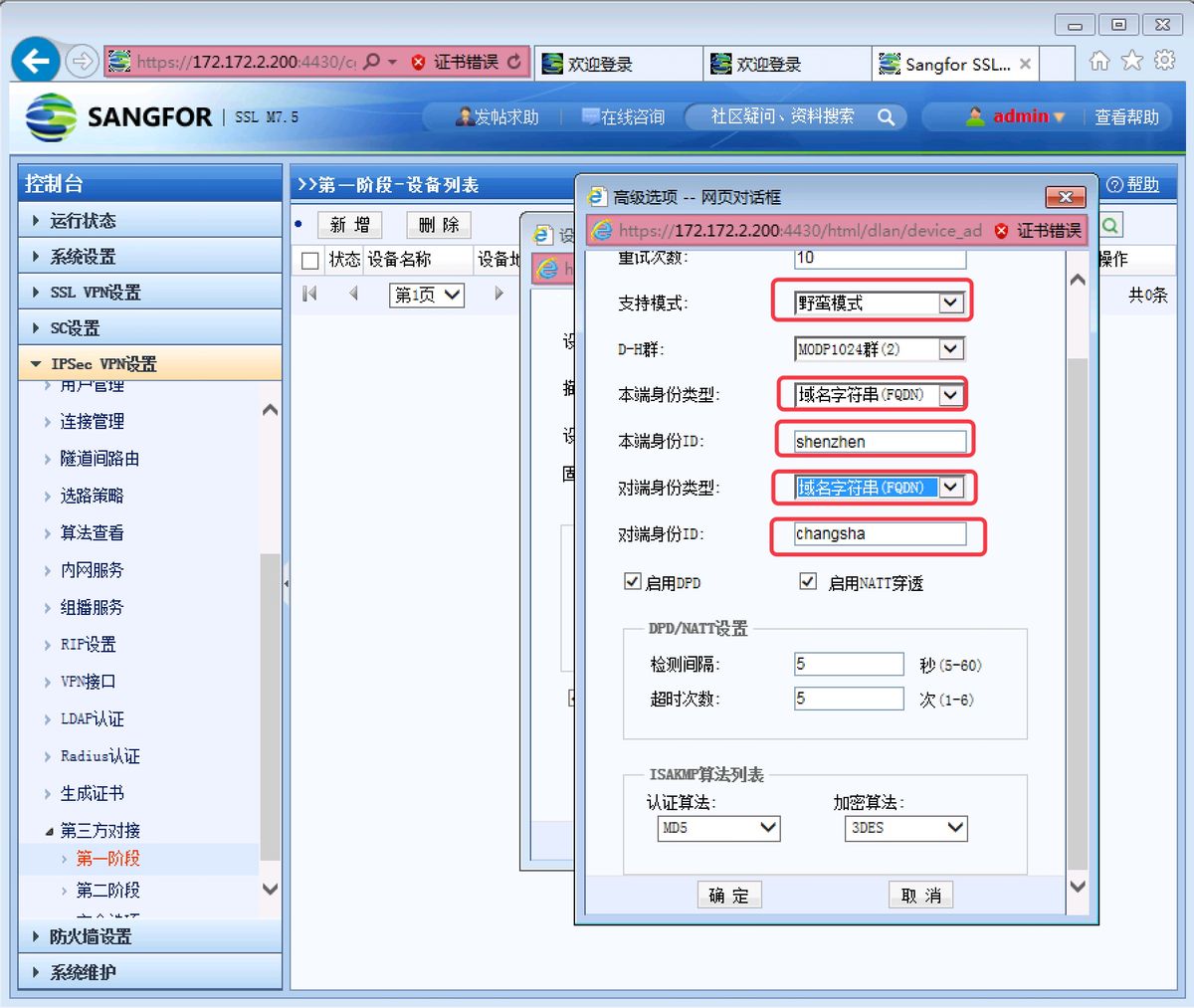Click the favorites star icon
Screen dimensions: 1194x1008
click(1132, 61)
